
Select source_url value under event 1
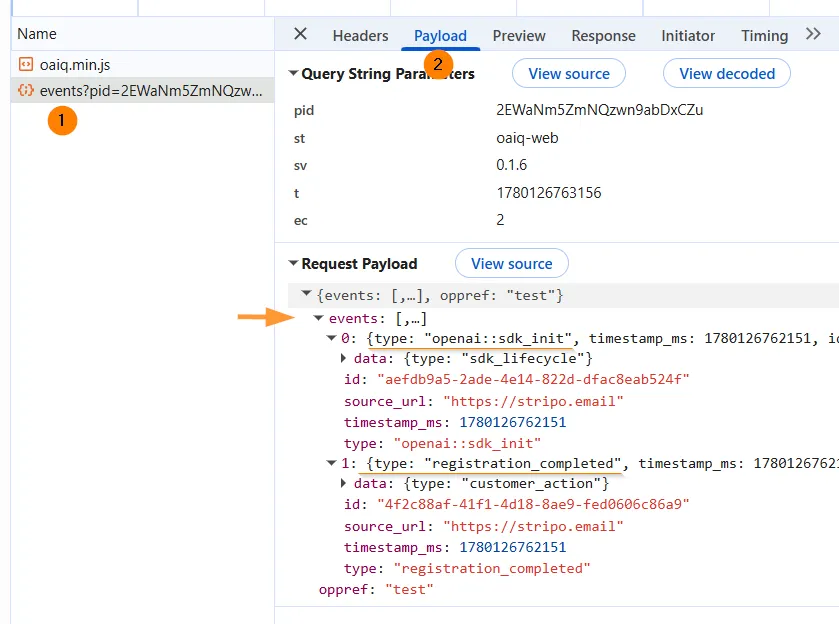tap(533, 527)
